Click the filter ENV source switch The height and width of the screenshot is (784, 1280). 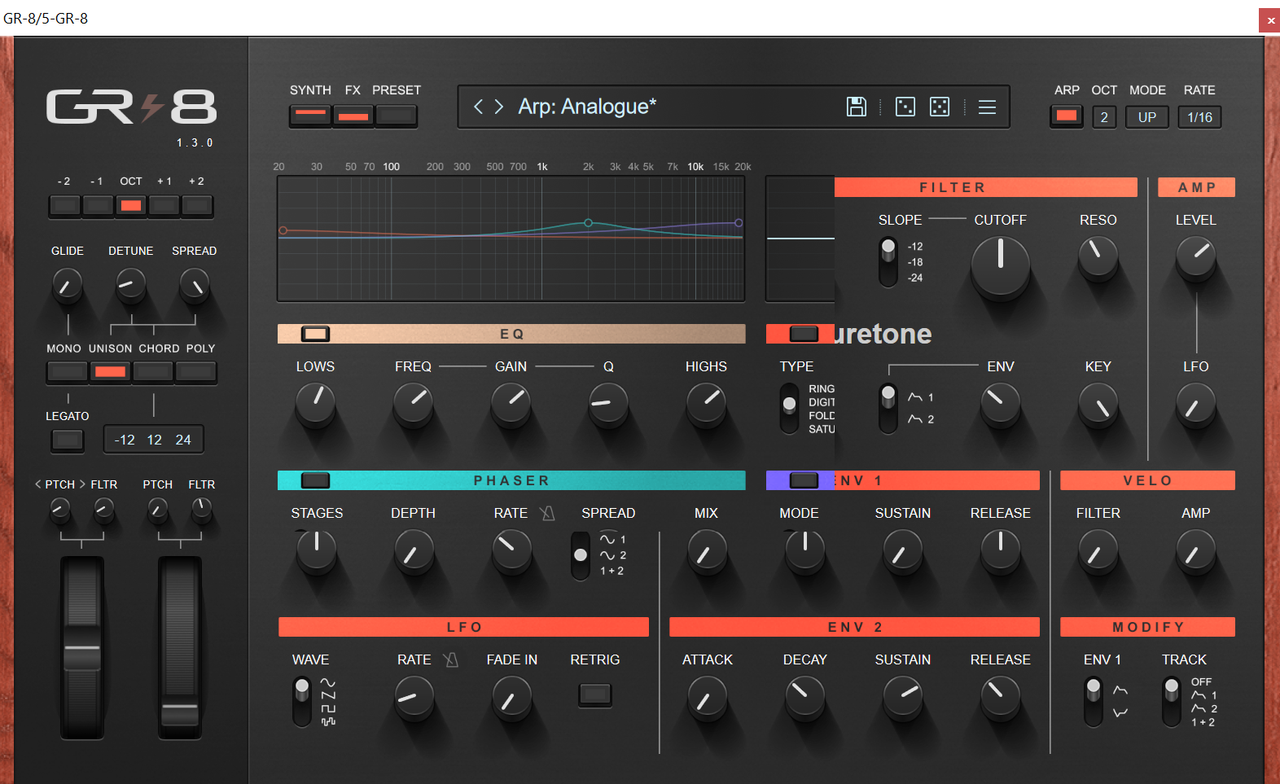[x=888, y=409]
